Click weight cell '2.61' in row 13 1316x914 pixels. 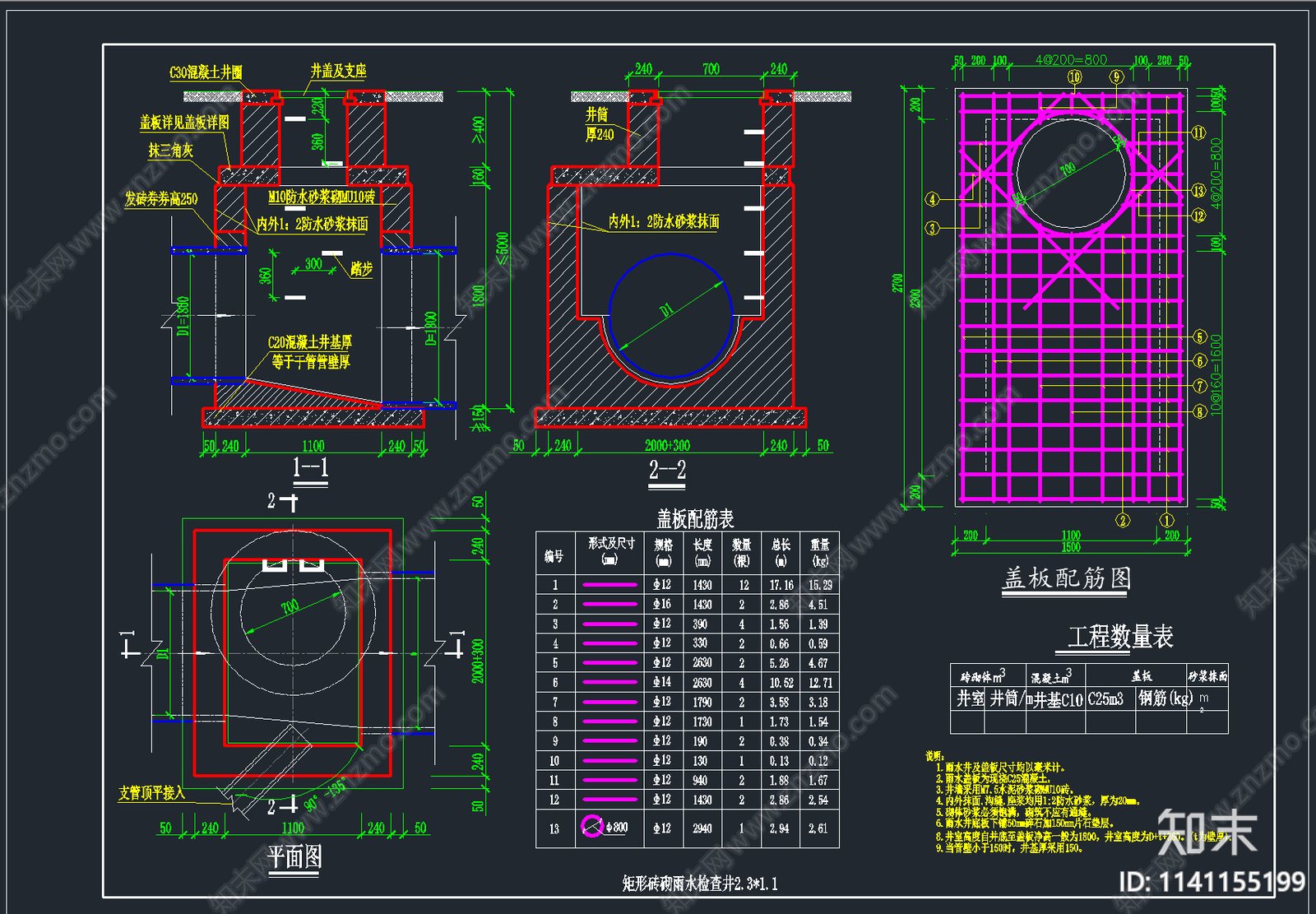pyautogui.click(x=818, y=828)
